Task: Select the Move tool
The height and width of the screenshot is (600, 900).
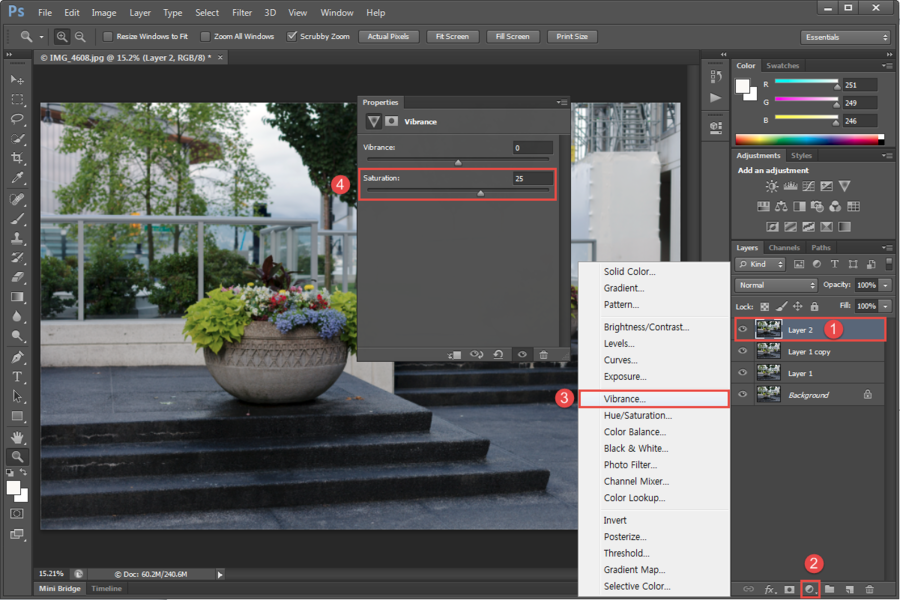Action: tap(17, 79)
